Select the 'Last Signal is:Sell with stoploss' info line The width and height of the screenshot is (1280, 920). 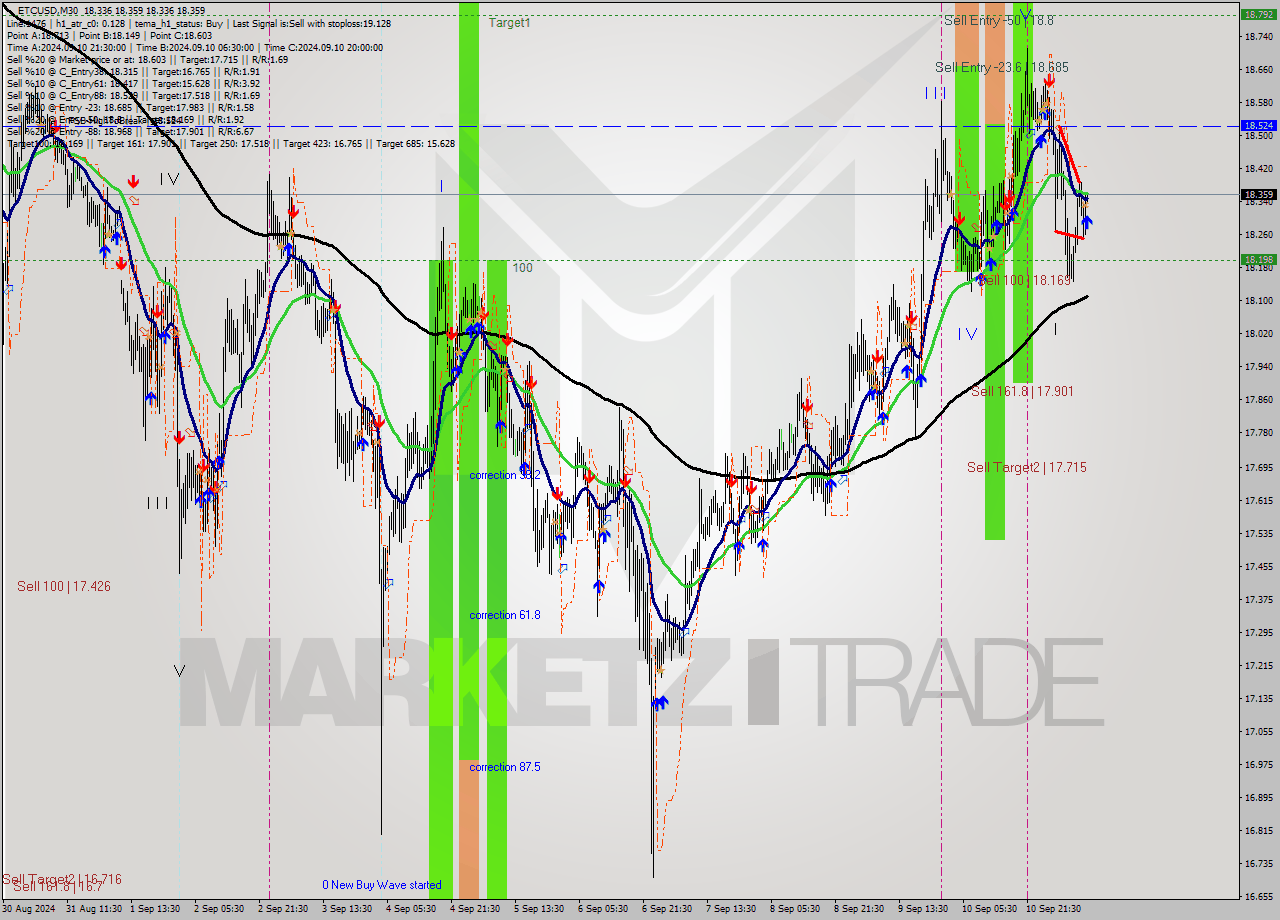click(198, 23)
